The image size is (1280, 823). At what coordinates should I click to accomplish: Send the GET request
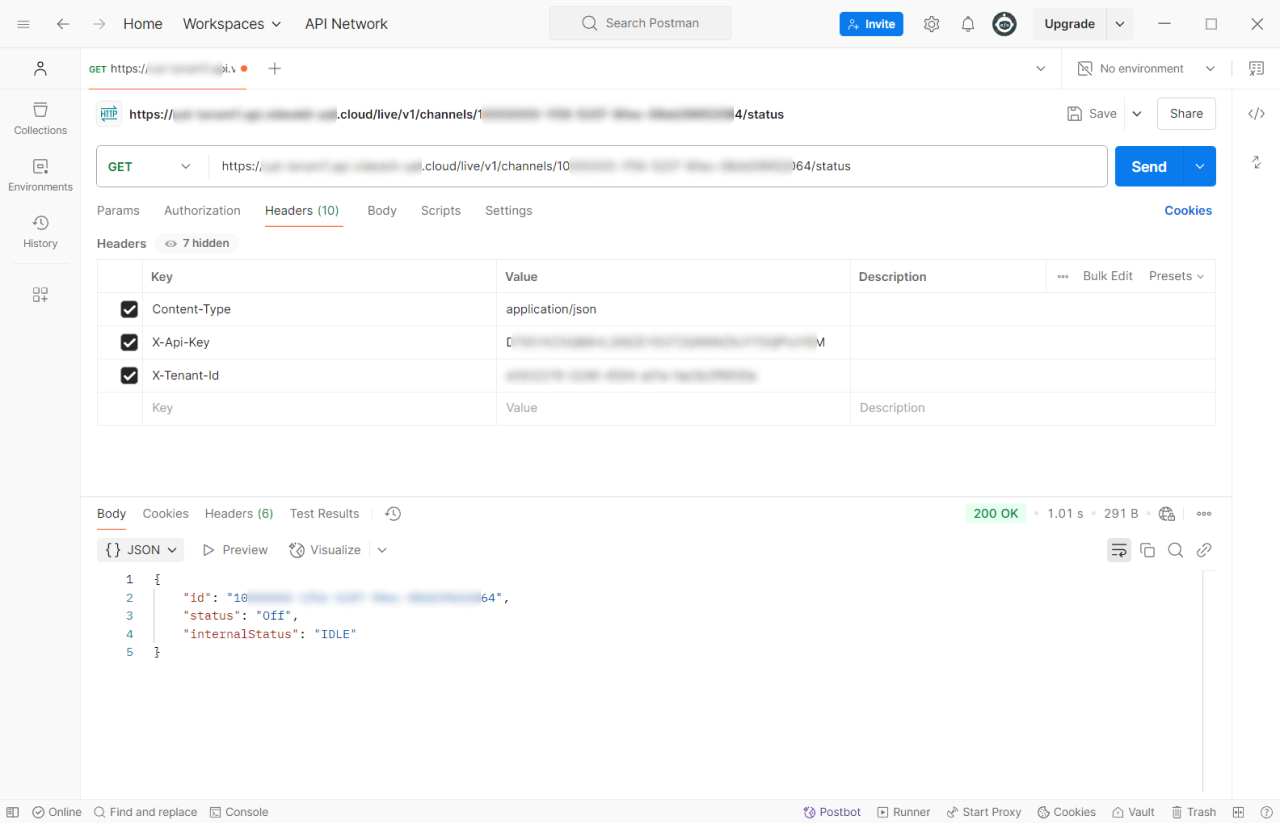point(1149,166)
